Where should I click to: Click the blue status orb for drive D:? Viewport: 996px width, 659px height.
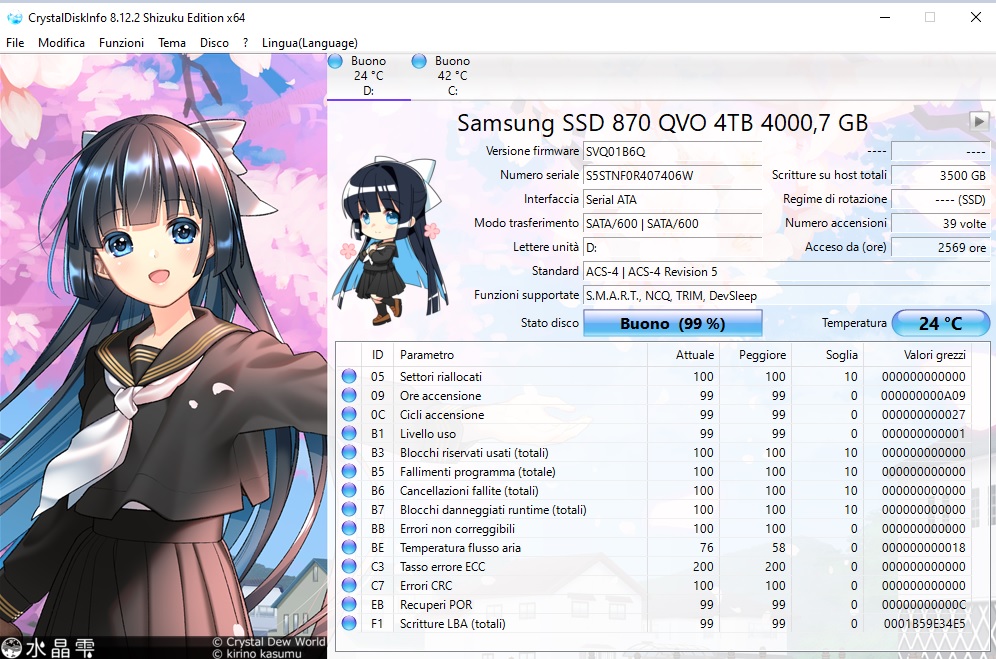coord(335,61)
